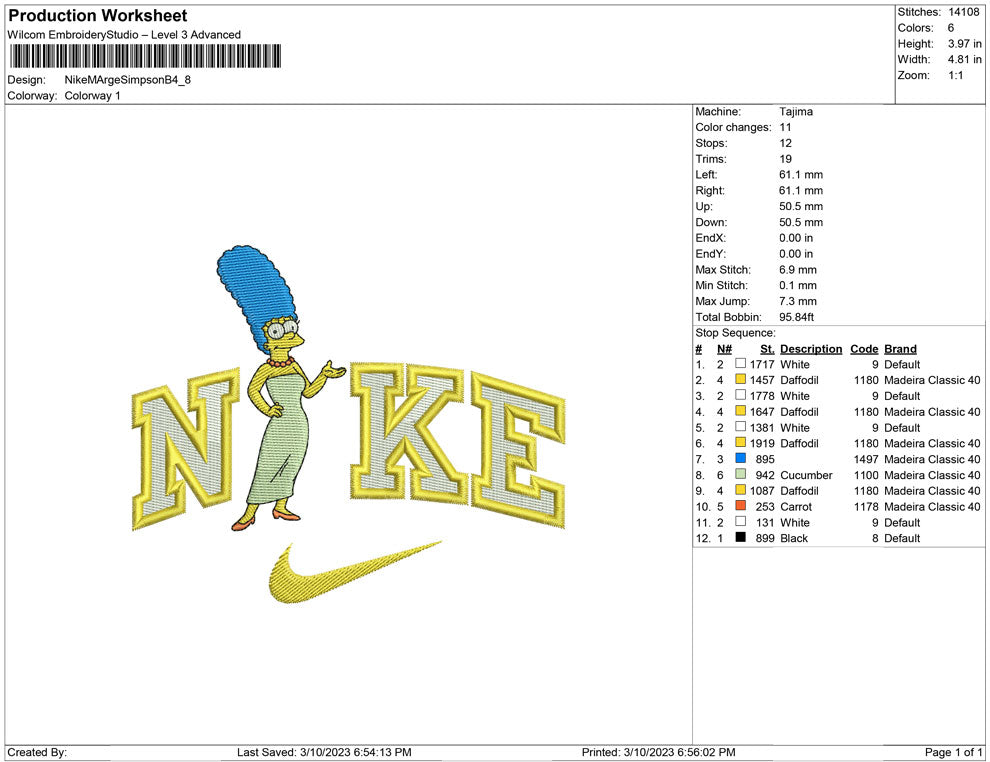Viewport: 990px width, 762px height.
Task: Choose the orange Carrot color swatch
Action: 741,506
